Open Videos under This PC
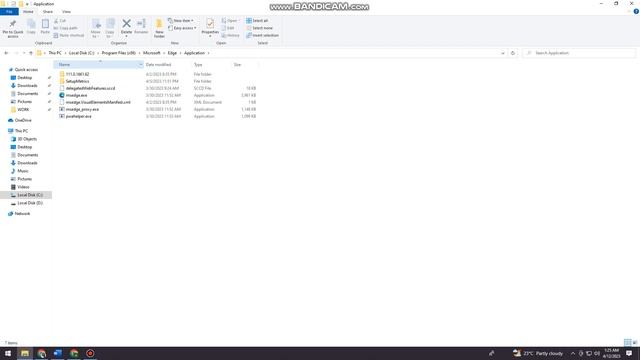The image size is (640, 360). pos(23,187)
